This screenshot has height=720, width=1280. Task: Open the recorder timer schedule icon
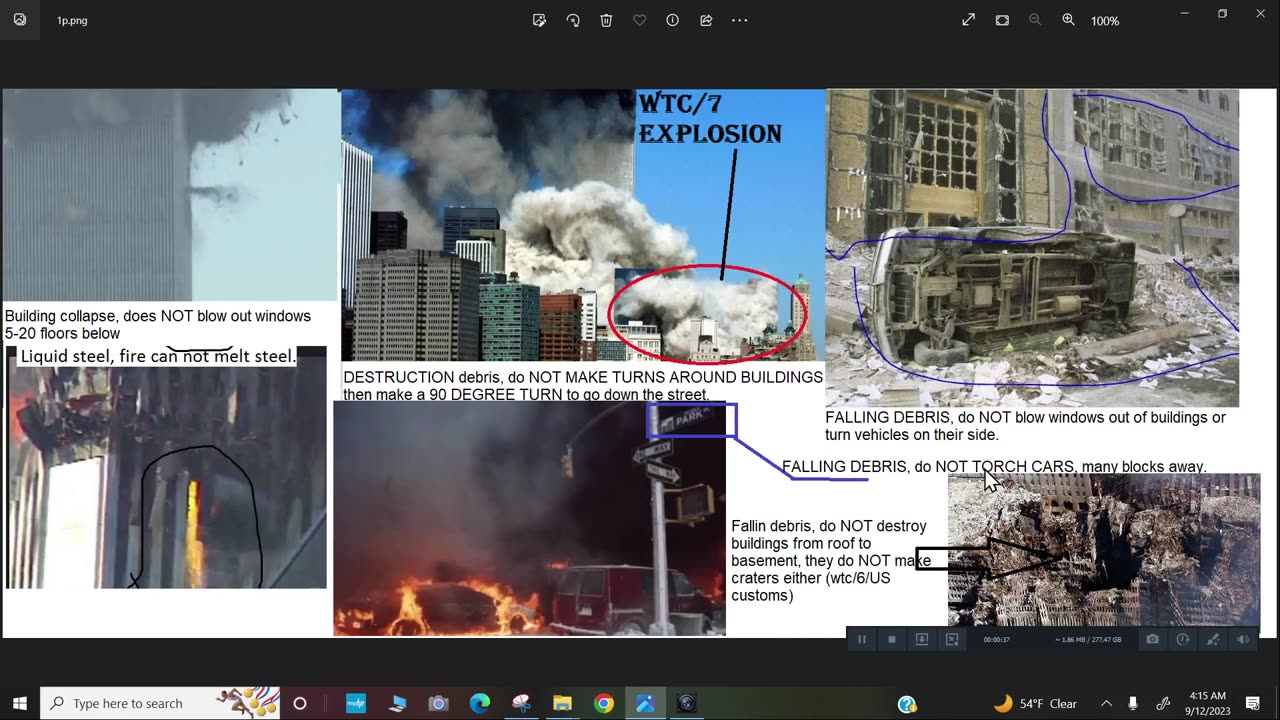pos(1183,639)
